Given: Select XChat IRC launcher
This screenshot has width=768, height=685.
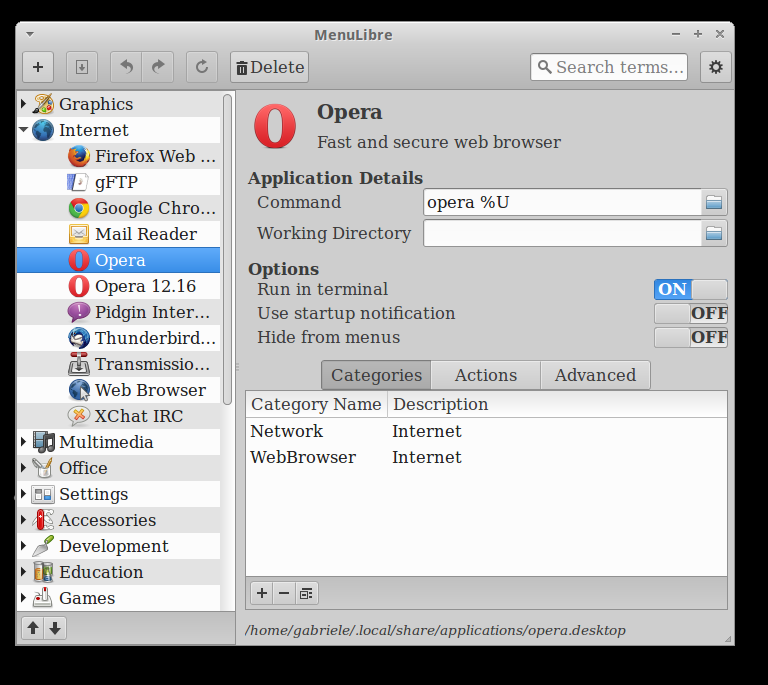Looking at the screenshot, I should point(119,416).
